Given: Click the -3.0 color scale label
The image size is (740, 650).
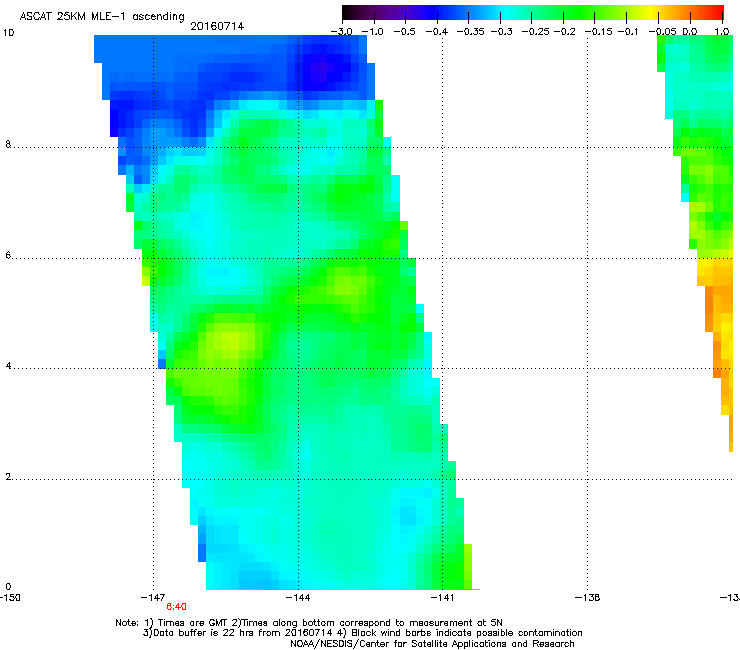Looking at the screenshot, I should coord(342,32).
